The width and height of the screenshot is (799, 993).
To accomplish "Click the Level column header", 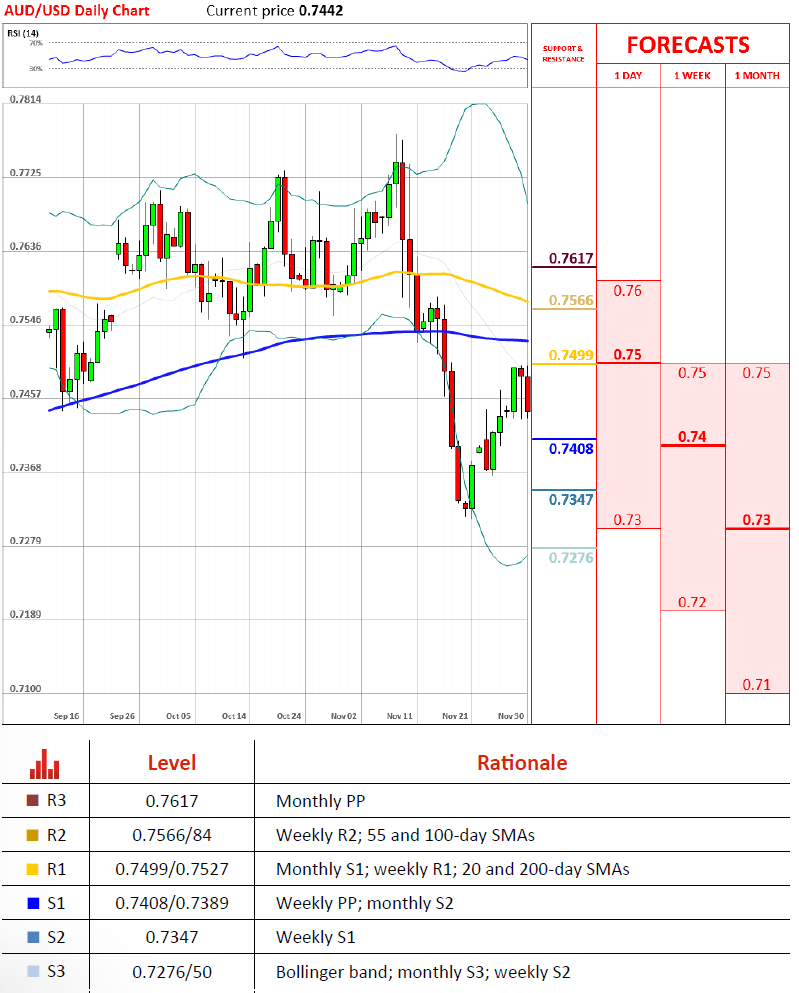I will pyautogui.click(x=171, y=763).
